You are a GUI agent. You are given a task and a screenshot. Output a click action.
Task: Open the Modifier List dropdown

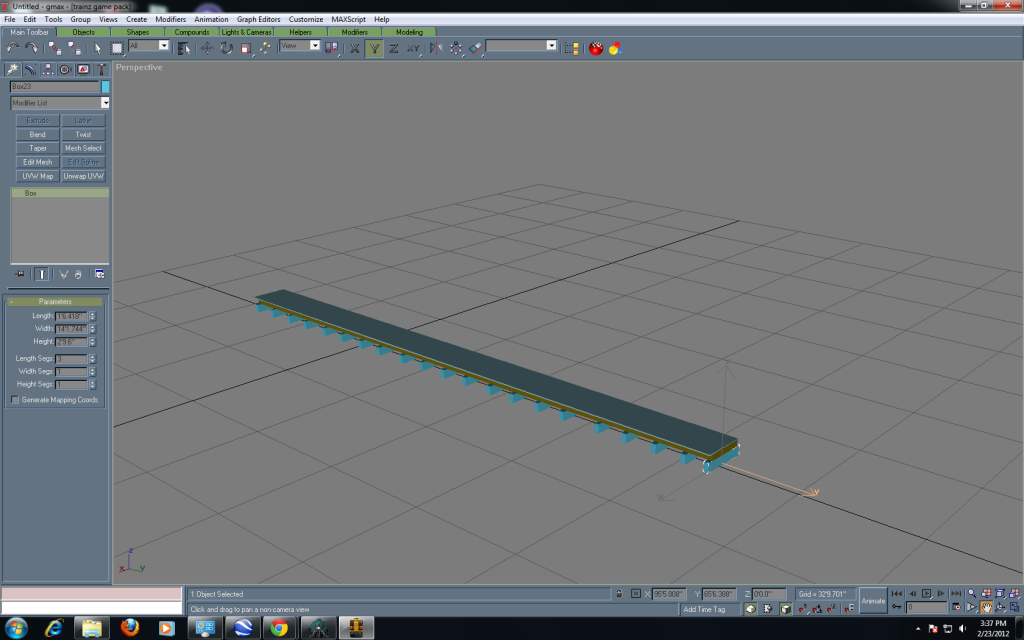pyautogui.click(x=104, y=103)
